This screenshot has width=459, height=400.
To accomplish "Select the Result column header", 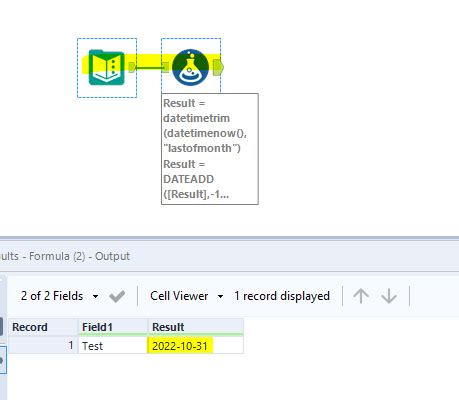I will click(x=196, y=327).
